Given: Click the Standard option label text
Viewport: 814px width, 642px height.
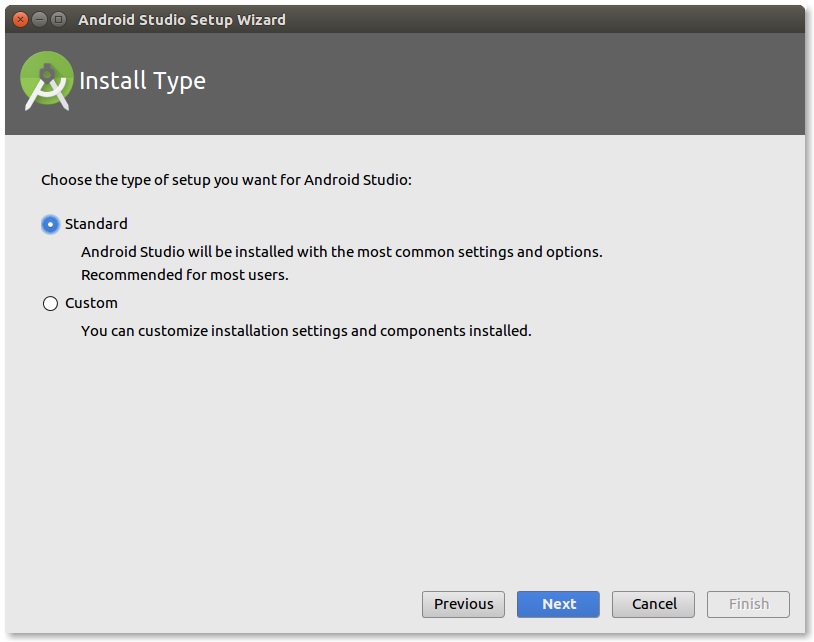Looking at the screenshot, I should point(96,224).
